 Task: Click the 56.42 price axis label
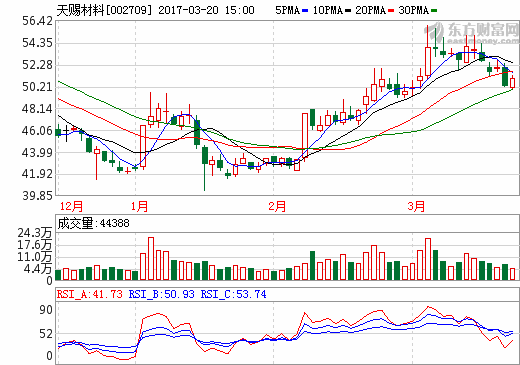(37, 21)
